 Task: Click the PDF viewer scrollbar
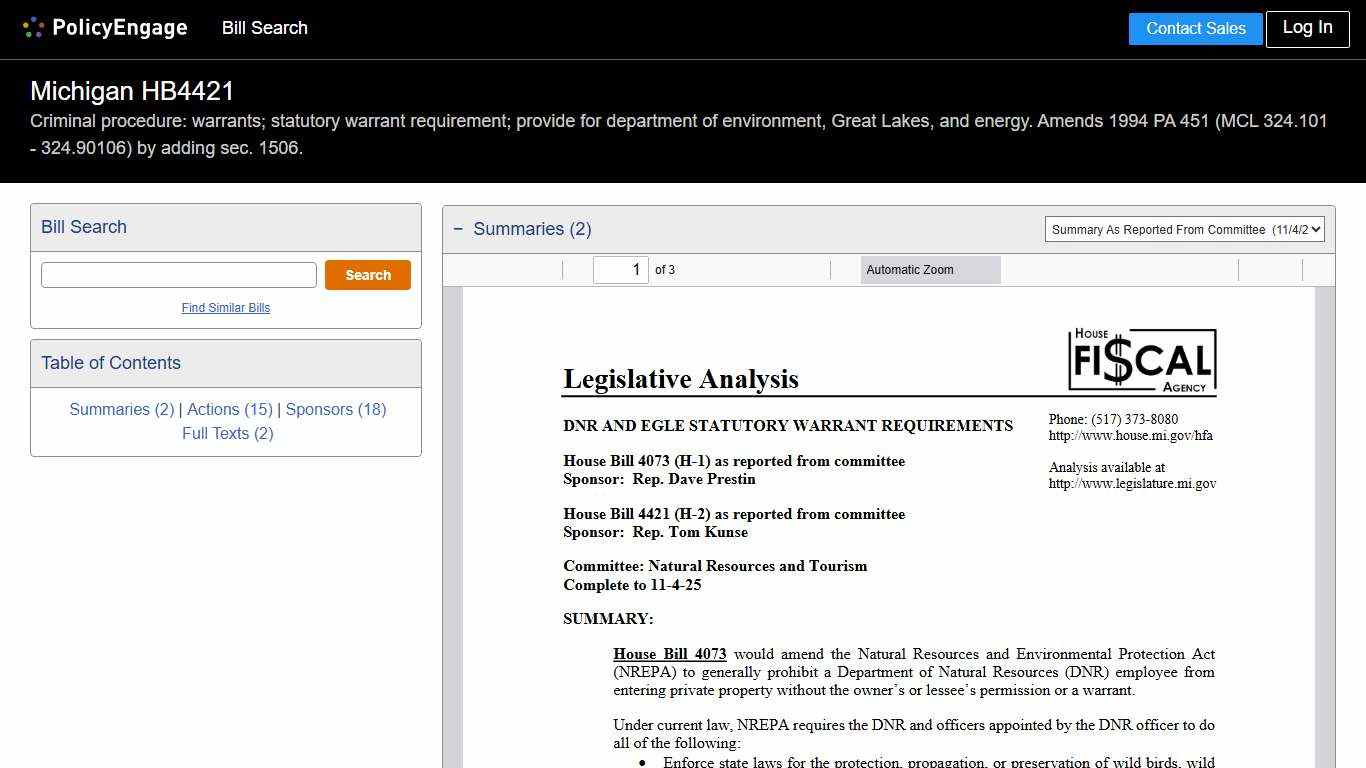point(1327,450)
